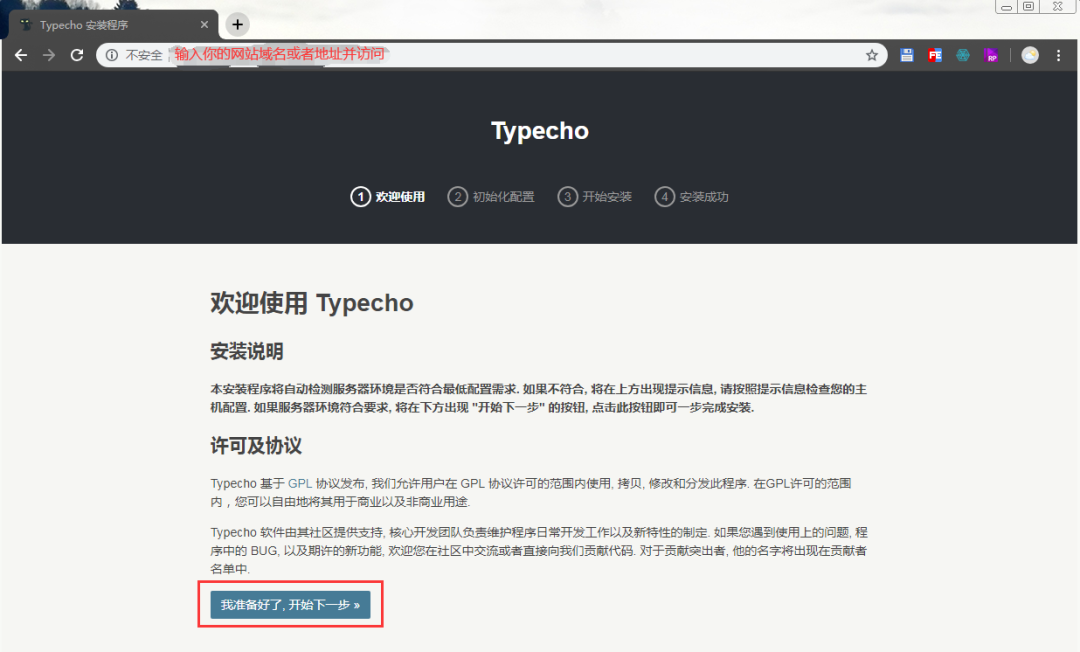Close the browser window
This screenshot has height=652, width=1080.
[x=1058, y=6]
